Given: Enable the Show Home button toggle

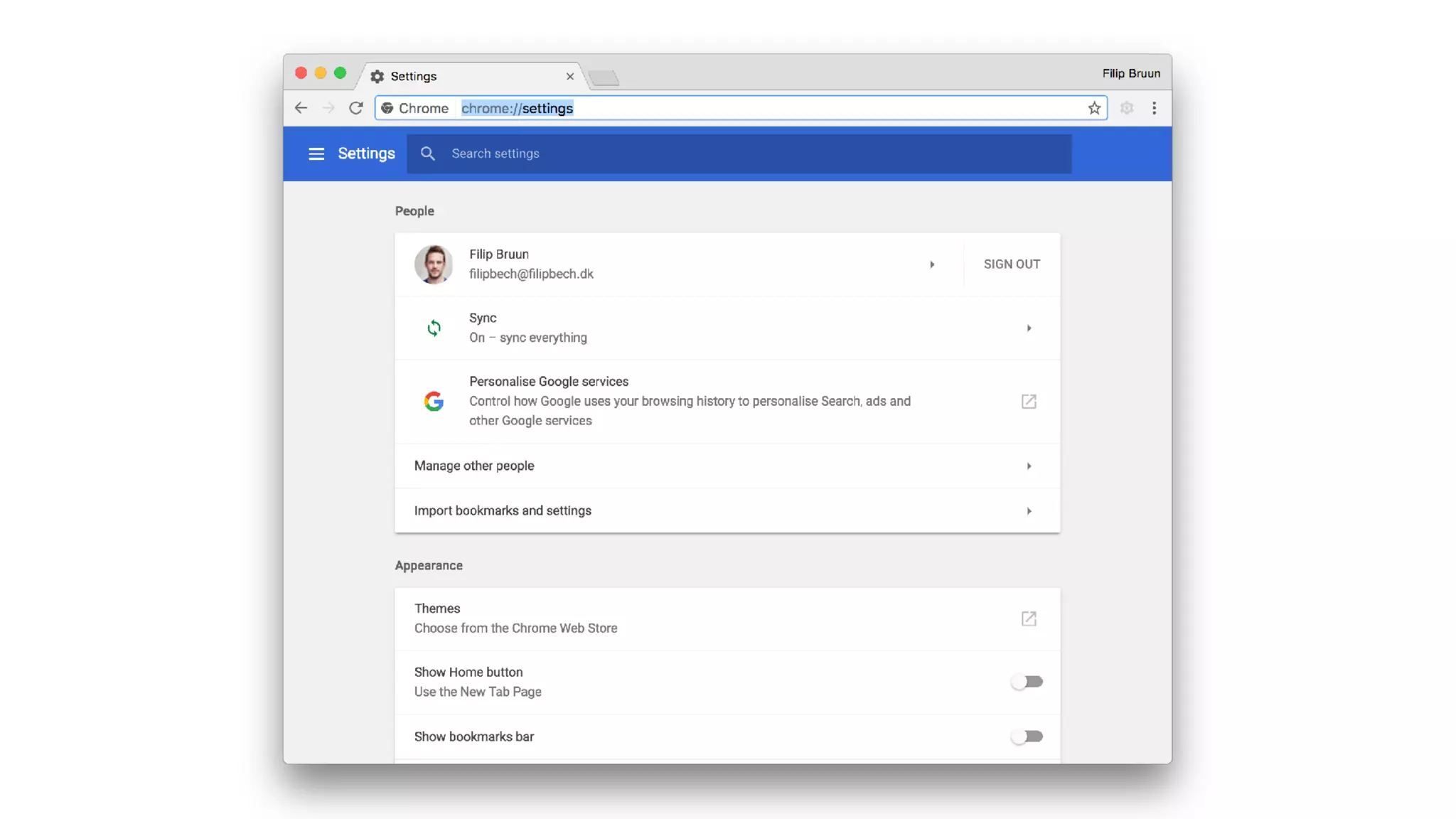Looking at the screenshot, I should (1027, 682).
